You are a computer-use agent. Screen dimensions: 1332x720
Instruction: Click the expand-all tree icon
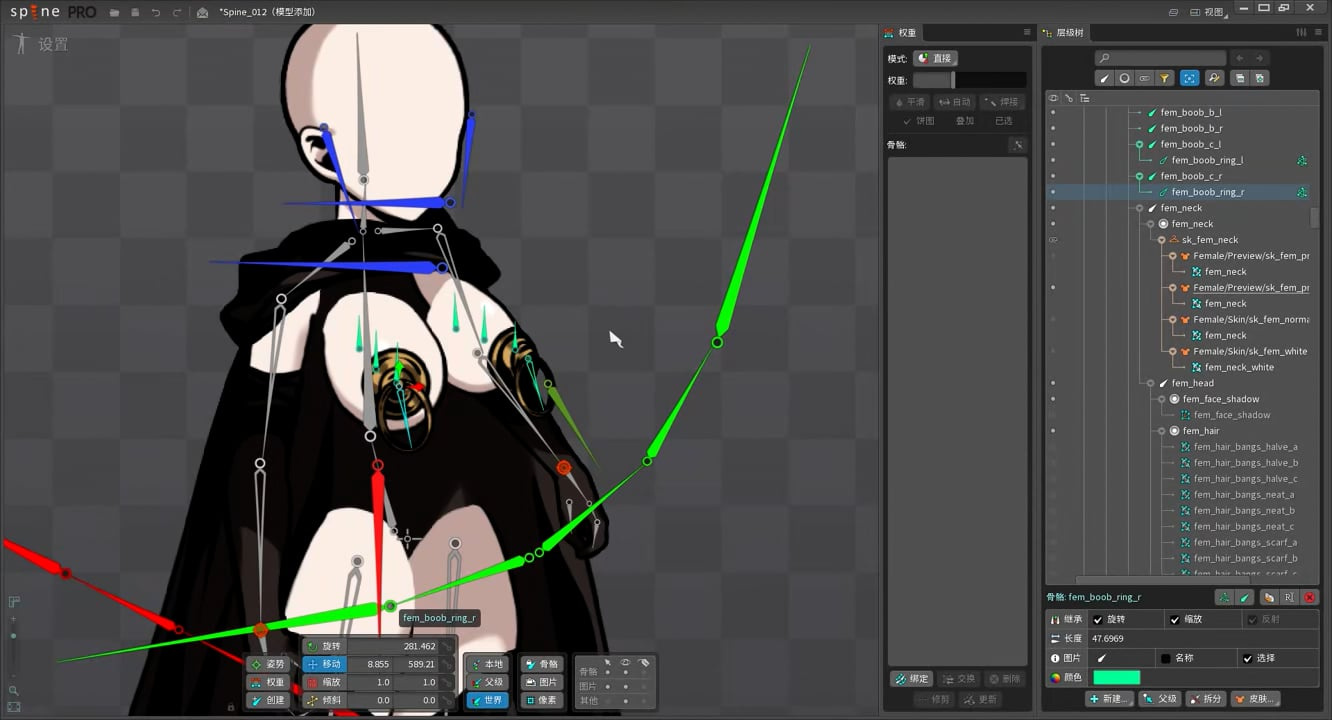click(x=1260, y=78)
